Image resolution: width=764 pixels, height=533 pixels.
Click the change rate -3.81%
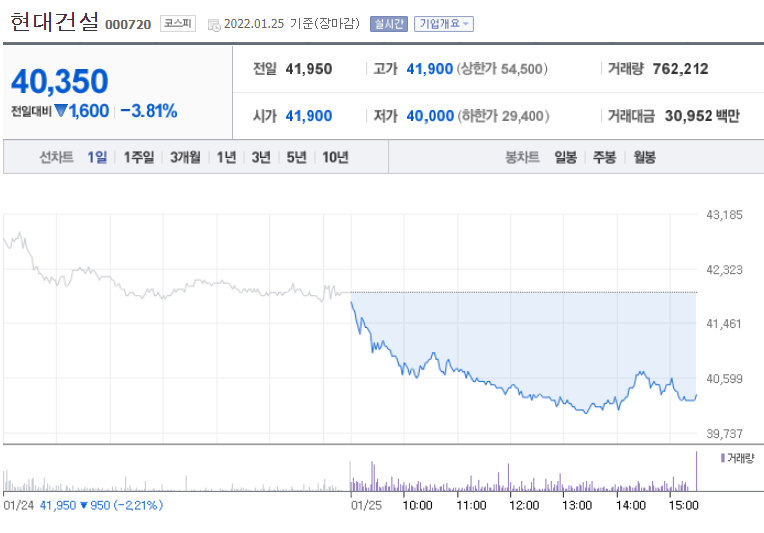pyautogui.click(x=149, y=111)
